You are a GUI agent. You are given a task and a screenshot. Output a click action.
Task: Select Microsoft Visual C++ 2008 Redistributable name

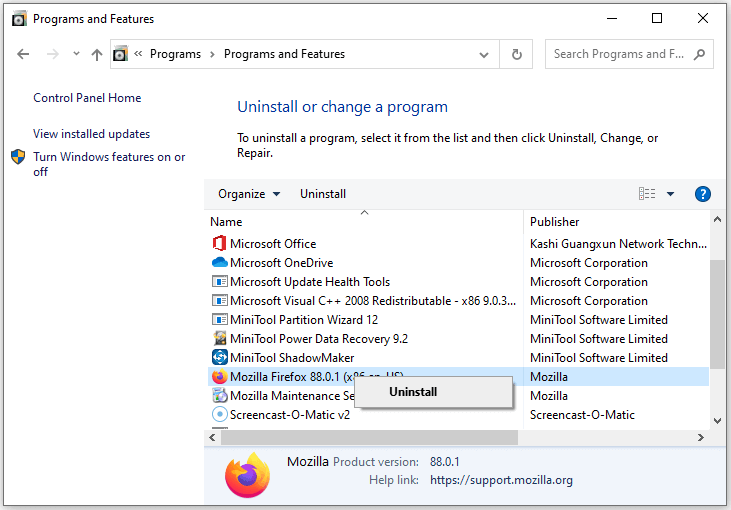tap(373, 301)
